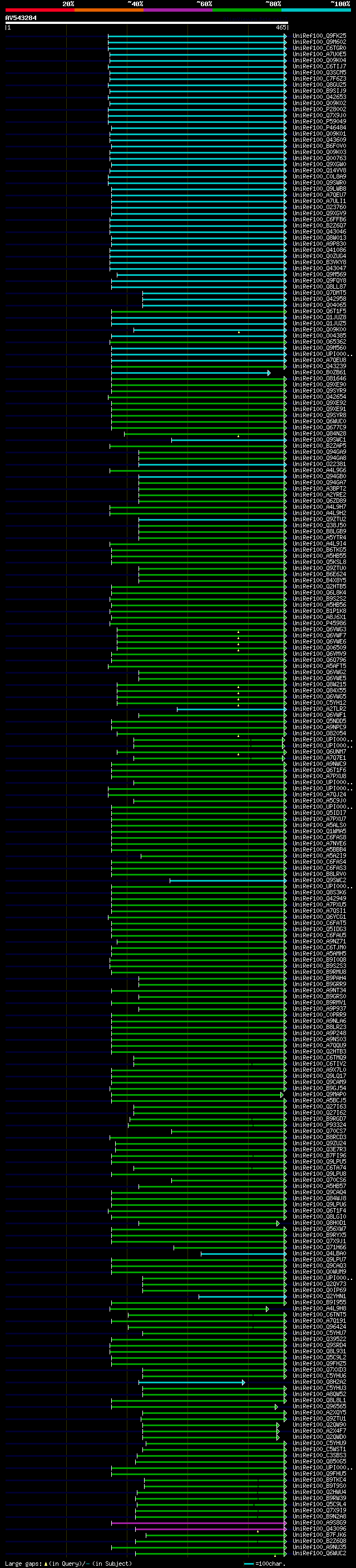Select the label UniRef100_Q6T1F5

[x=319, y=311]
